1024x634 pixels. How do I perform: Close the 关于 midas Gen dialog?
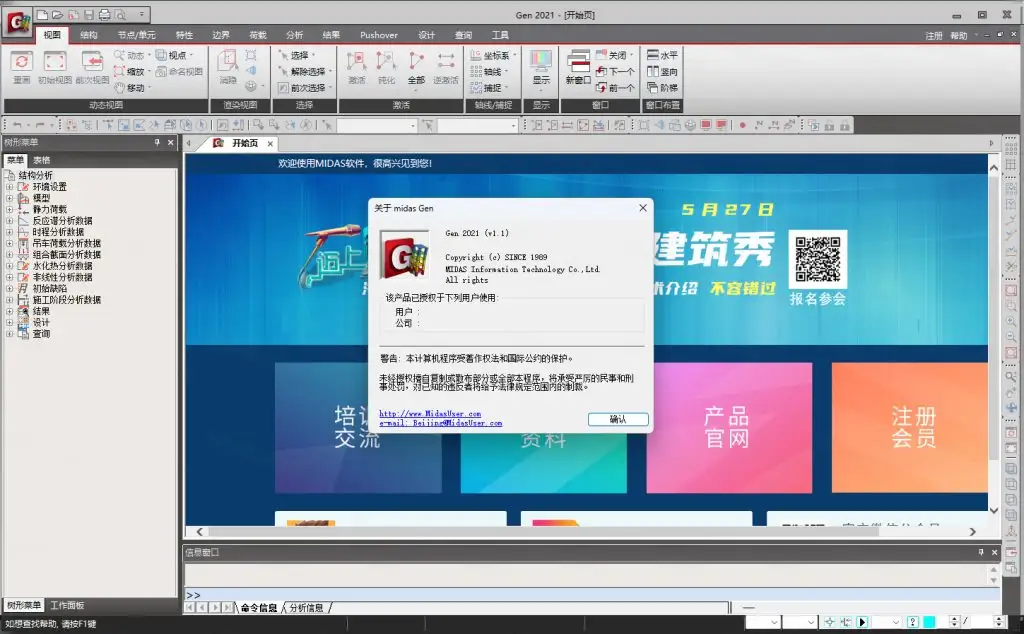(x=643, y=208)
